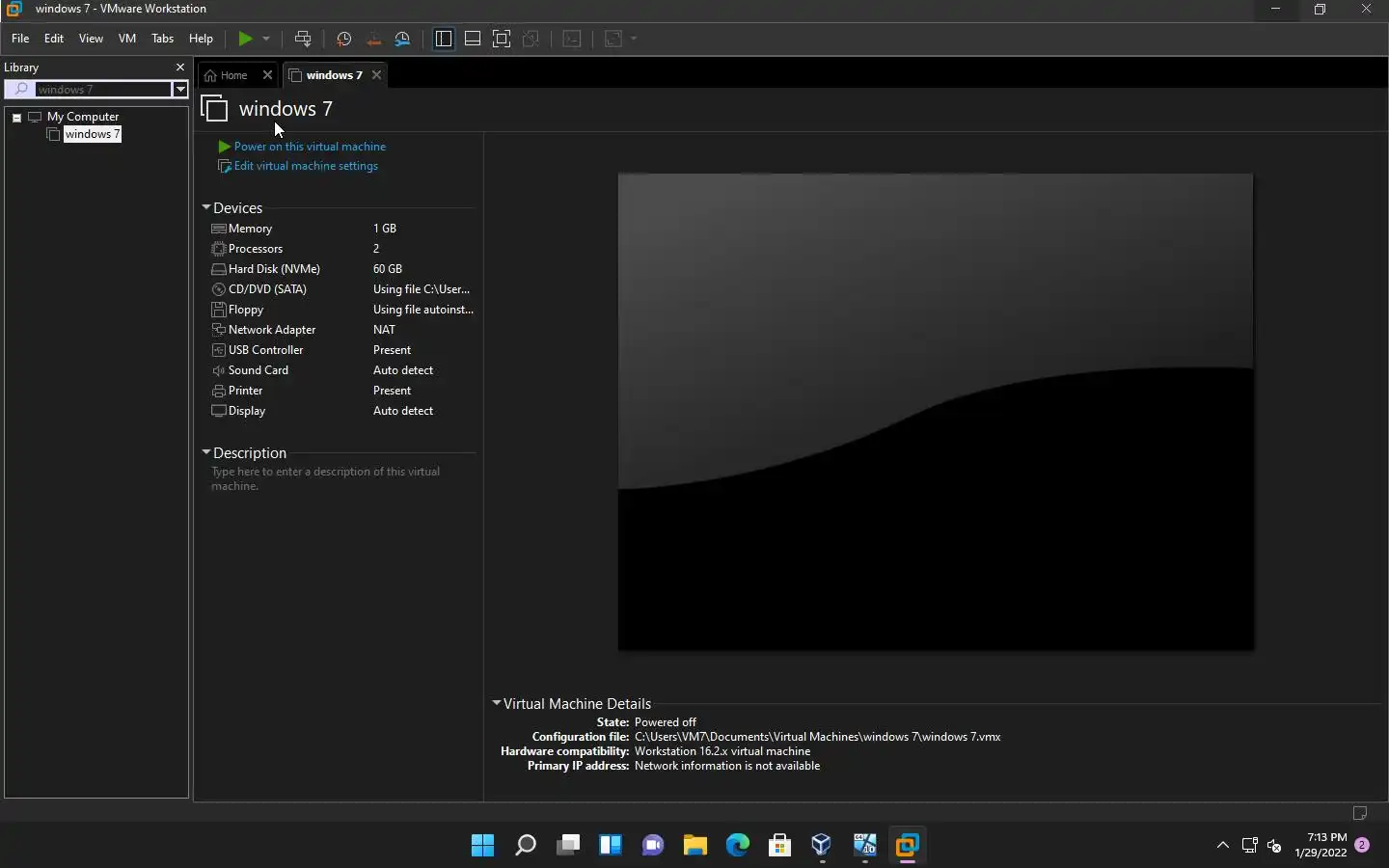Click the Revert to snapshot toolbar icon
1389x868 pixels.
click(x=374, y=39)
